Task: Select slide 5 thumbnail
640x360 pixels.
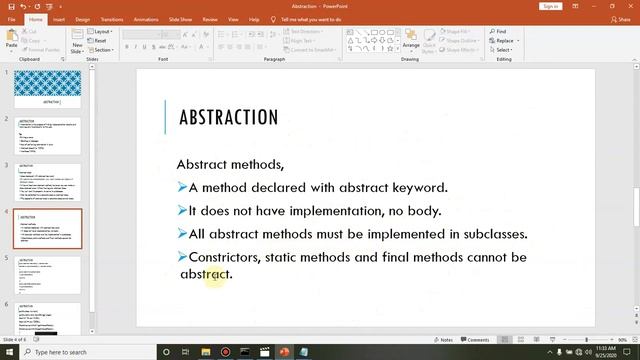Action: [x=48, y=275]
